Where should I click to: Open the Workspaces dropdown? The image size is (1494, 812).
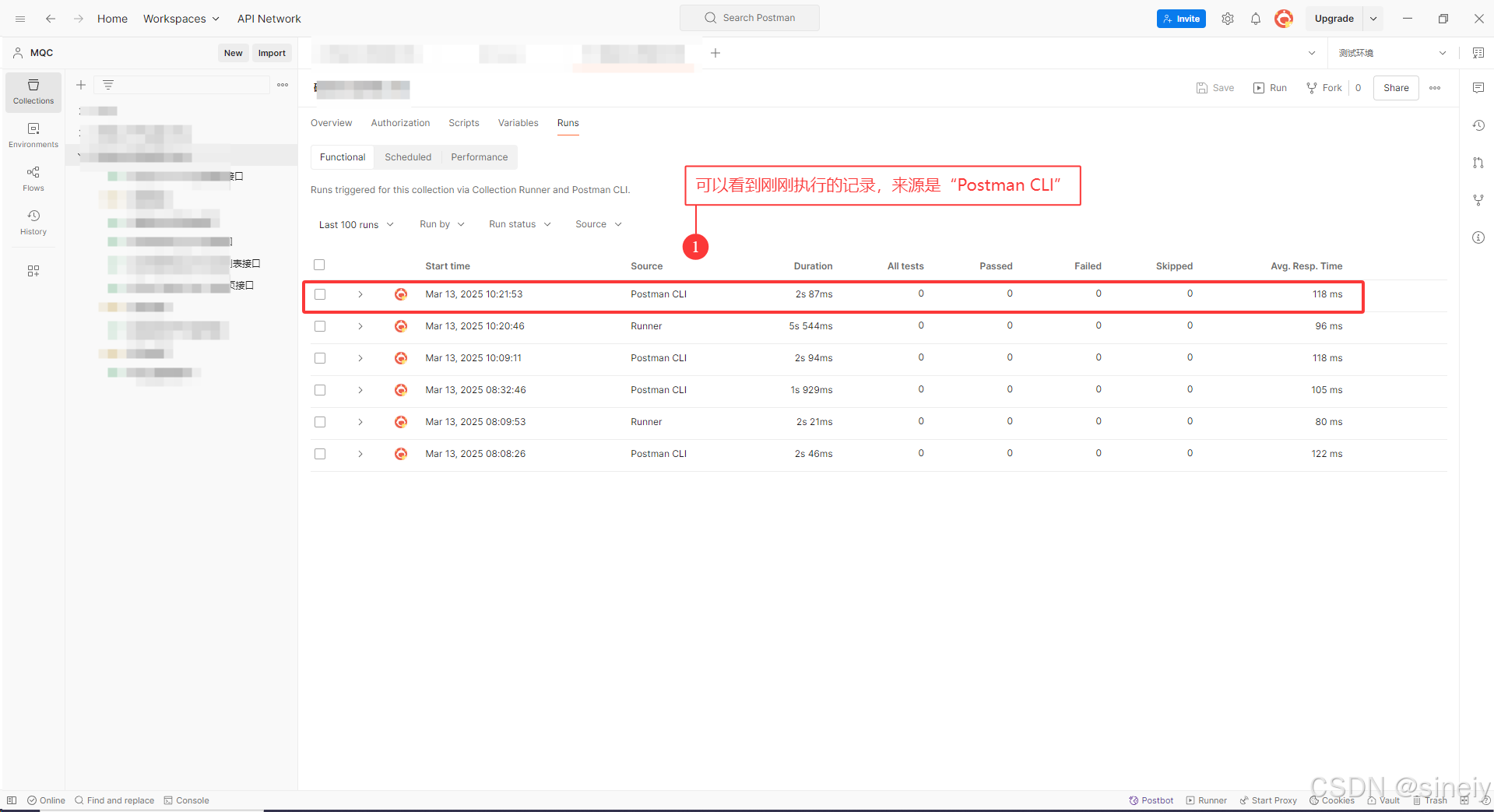tap(181, 19)
